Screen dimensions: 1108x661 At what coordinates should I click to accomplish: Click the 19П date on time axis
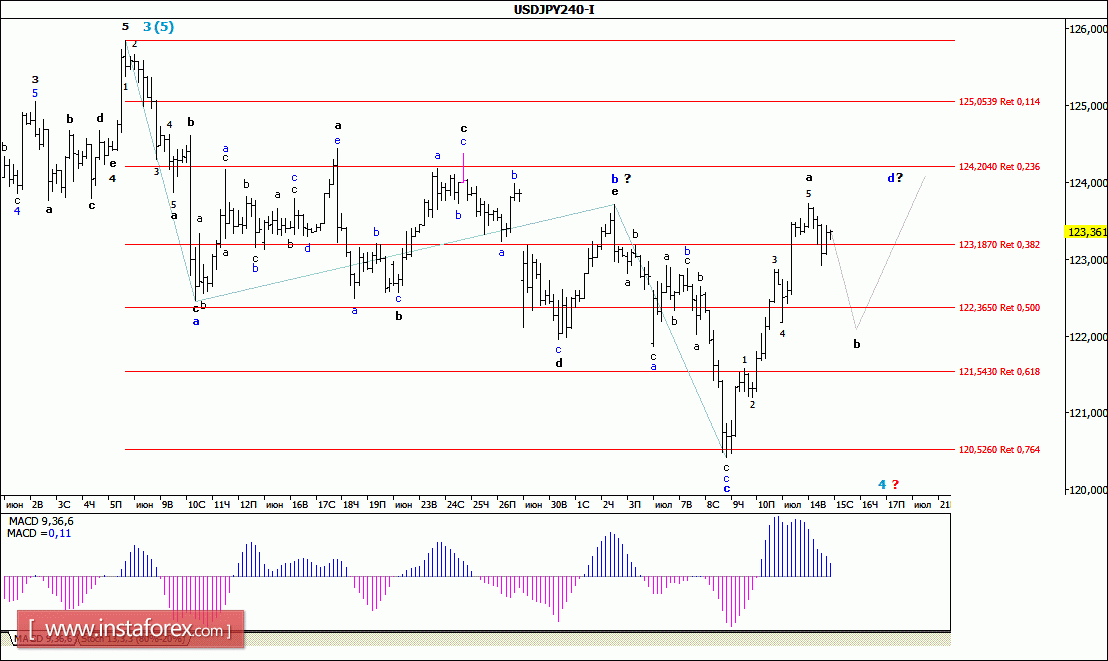(x=377, y=505)
